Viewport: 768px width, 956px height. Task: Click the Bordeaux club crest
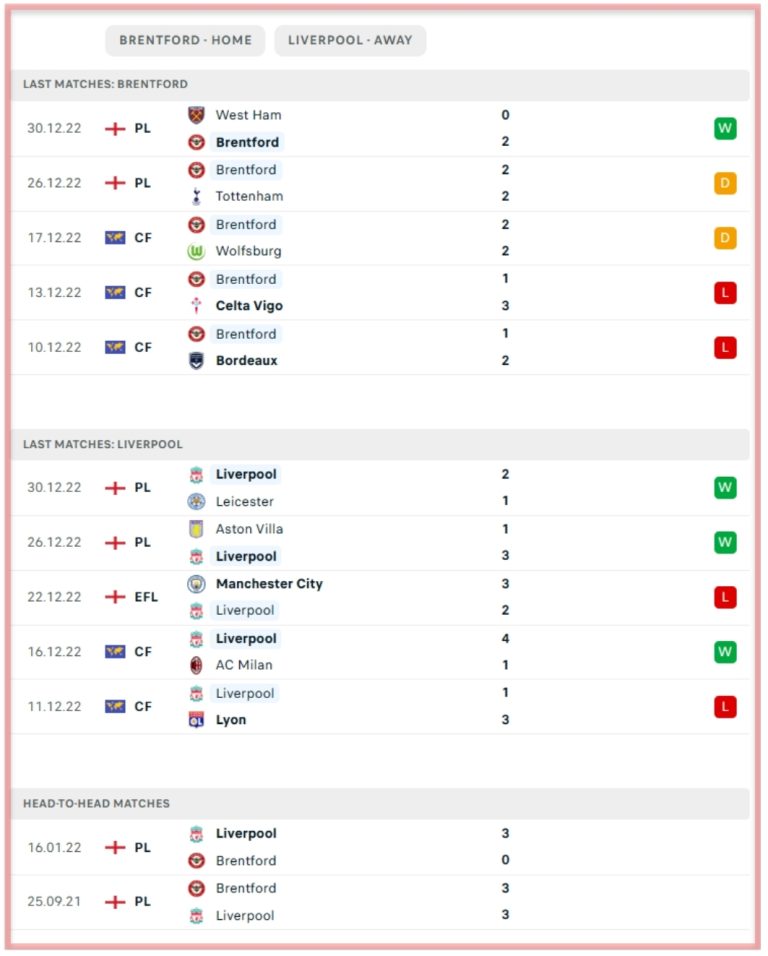(x=196, y=360)
